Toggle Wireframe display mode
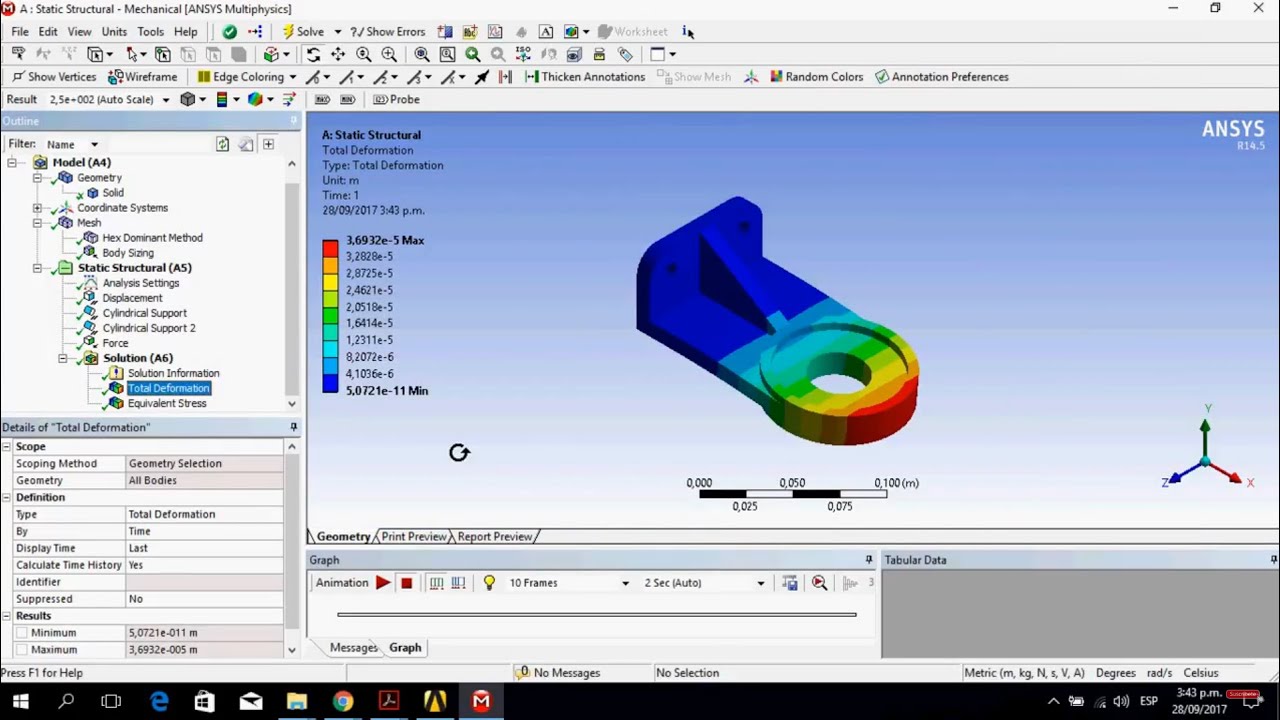 coord(142,77)
